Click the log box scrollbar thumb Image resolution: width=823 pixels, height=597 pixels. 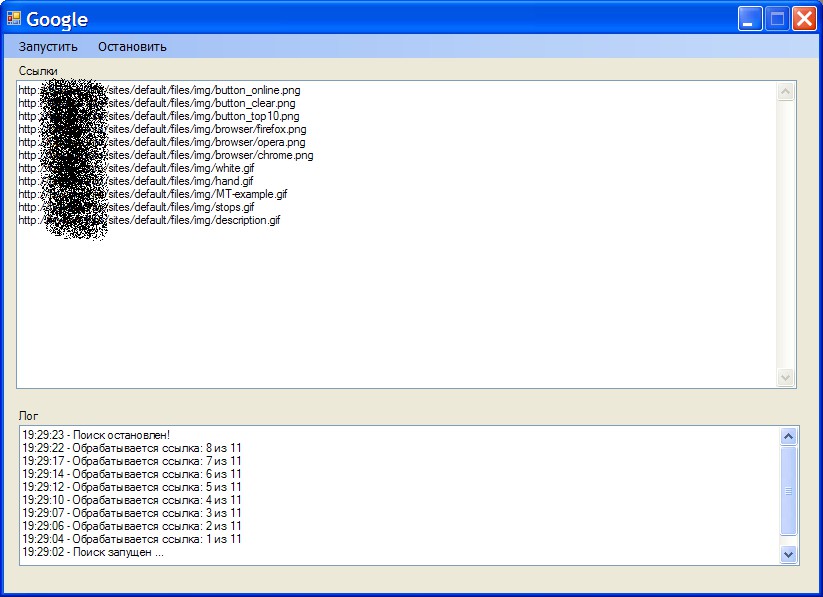788,491
